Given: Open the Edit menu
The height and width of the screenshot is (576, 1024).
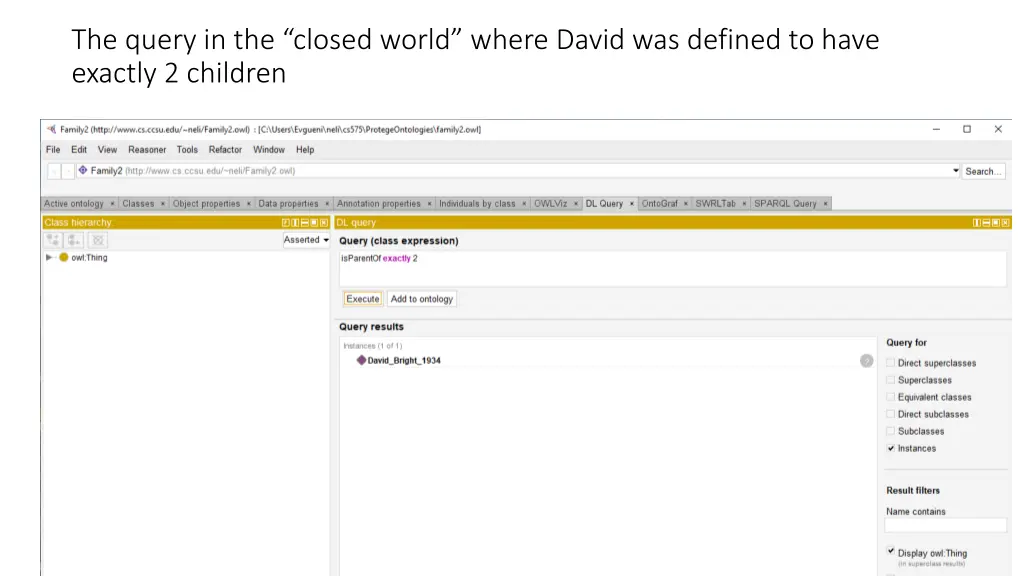Looking at the screenshot, I should coord(79,150).
